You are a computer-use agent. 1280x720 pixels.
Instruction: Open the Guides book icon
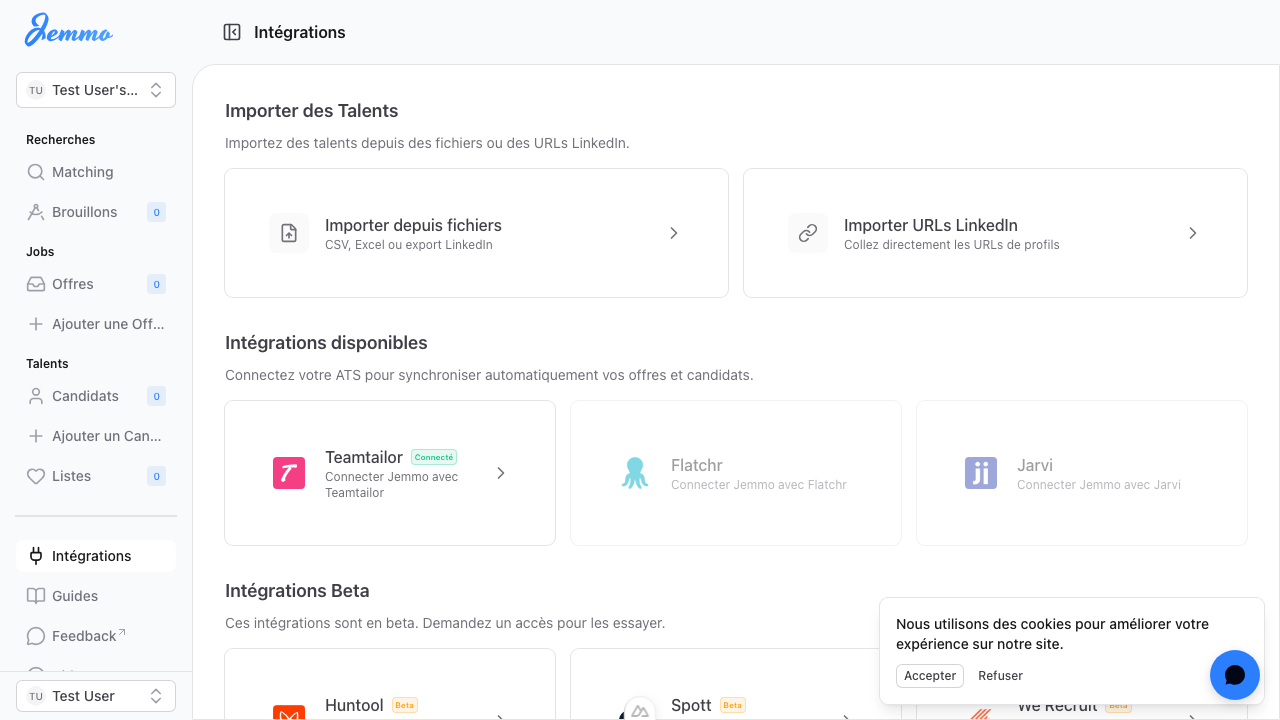click(34, 595)
